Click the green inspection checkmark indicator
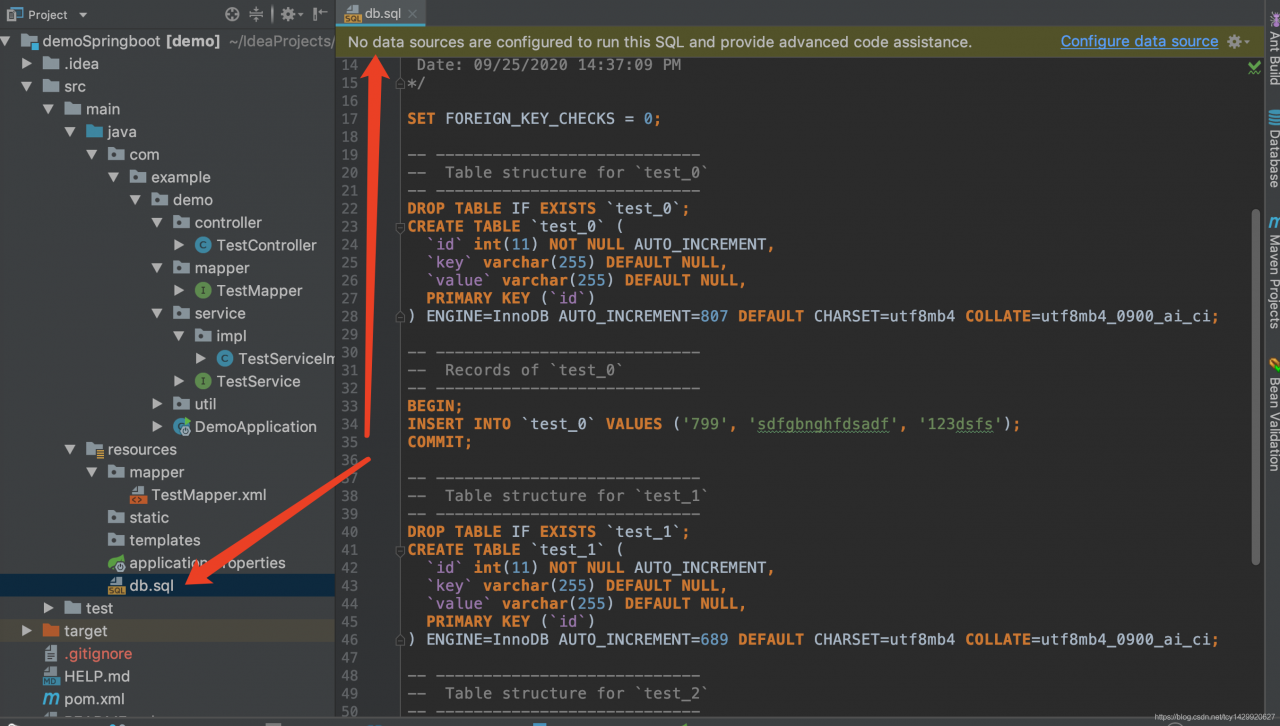Image resolution: width=1280 pixels, height=726 pixels. (x=1254, y=68)
